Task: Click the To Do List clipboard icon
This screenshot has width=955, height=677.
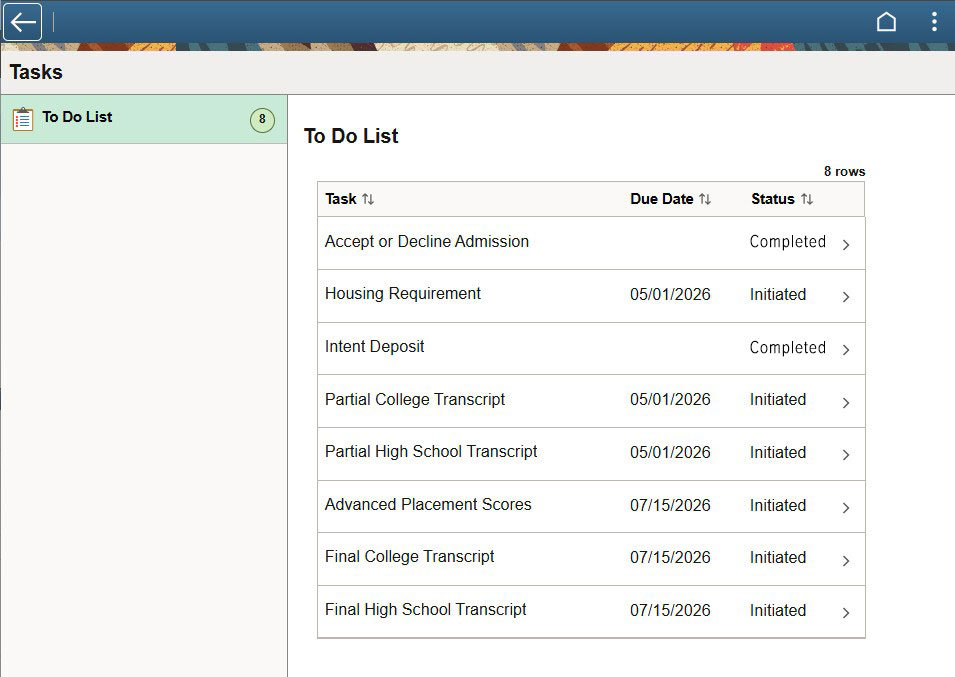Action: (23, 119)
